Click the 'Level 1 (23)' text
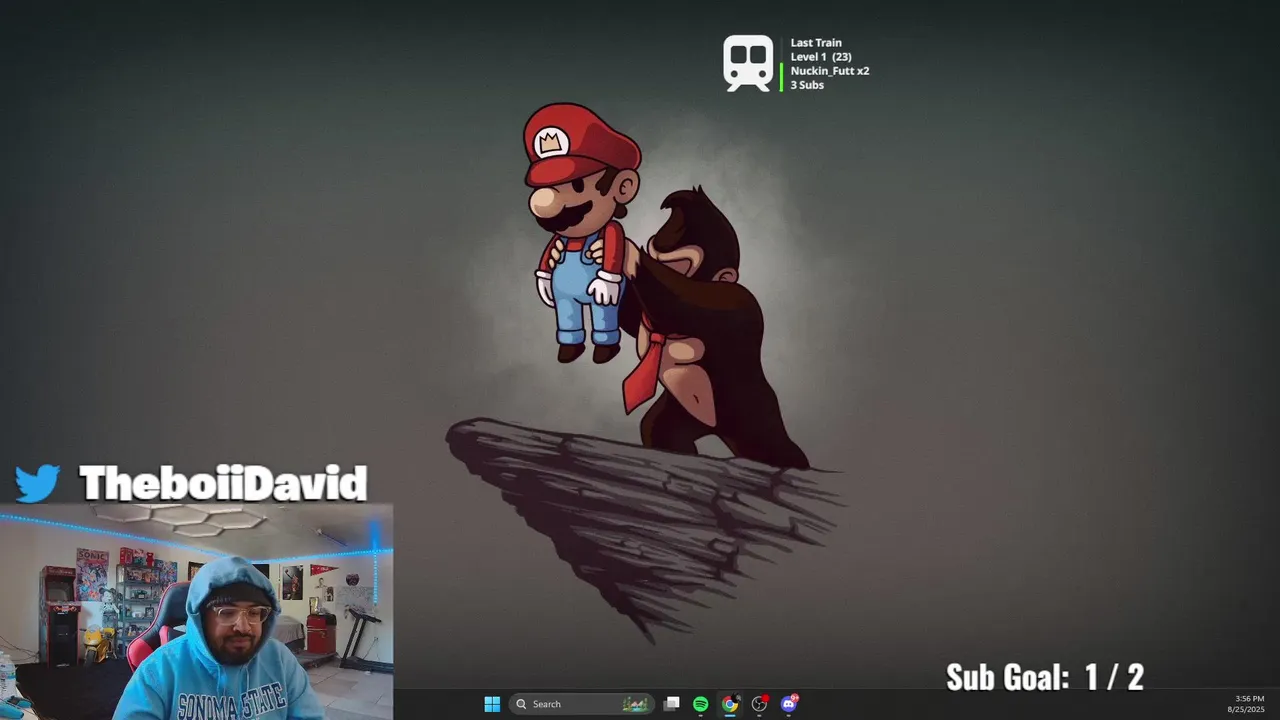Screen dimensions: 1280x720 point(821,57)
